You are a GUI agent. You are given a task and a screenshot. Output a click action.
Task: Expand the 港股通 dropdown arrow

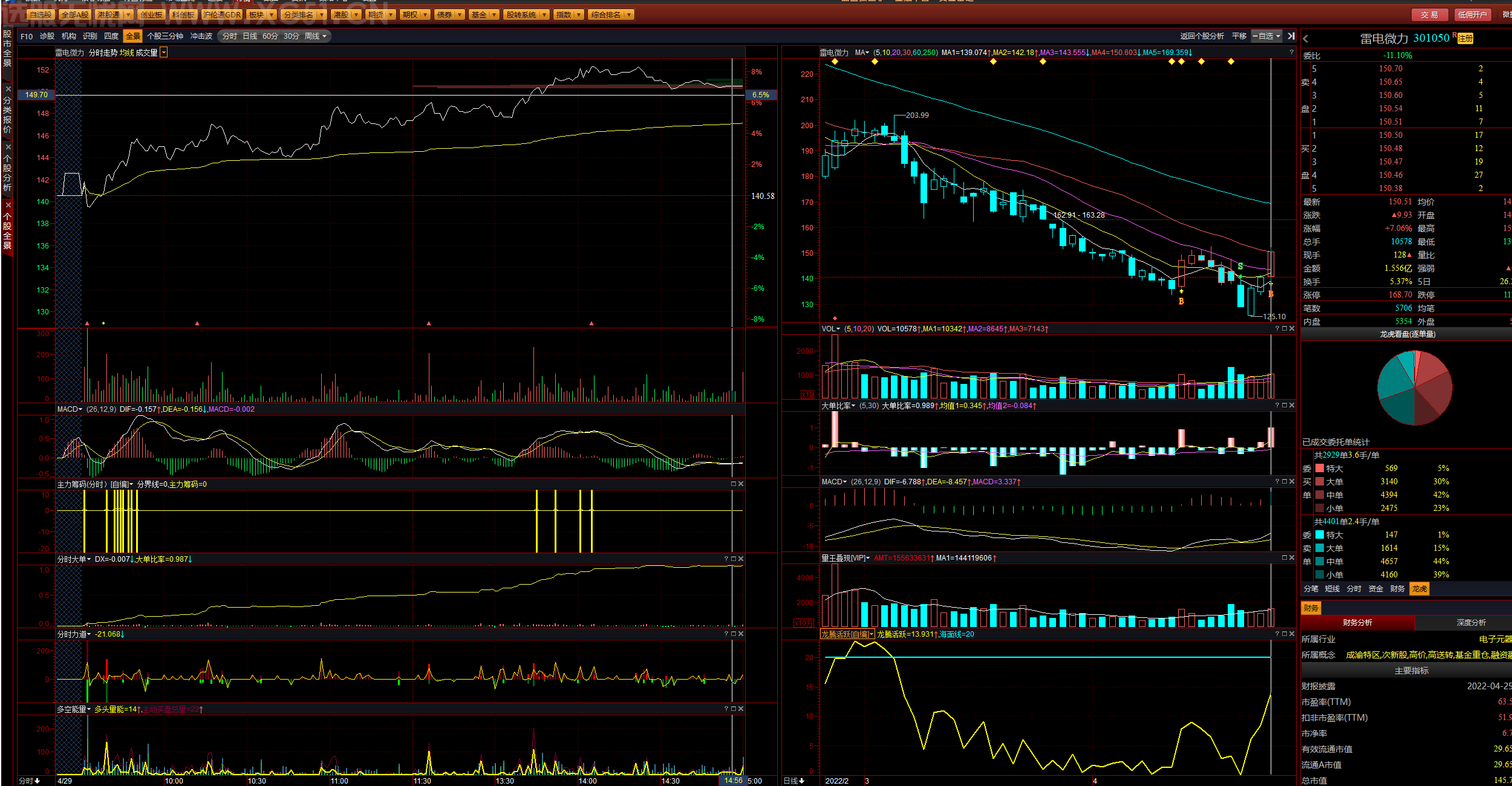coord(128,15)
